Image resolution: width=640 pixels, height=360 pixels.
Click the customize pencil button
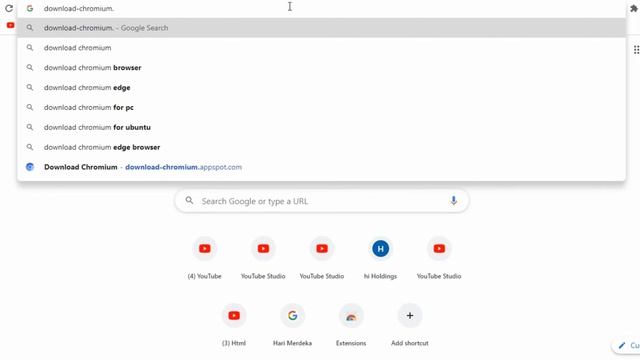point(627,346)
